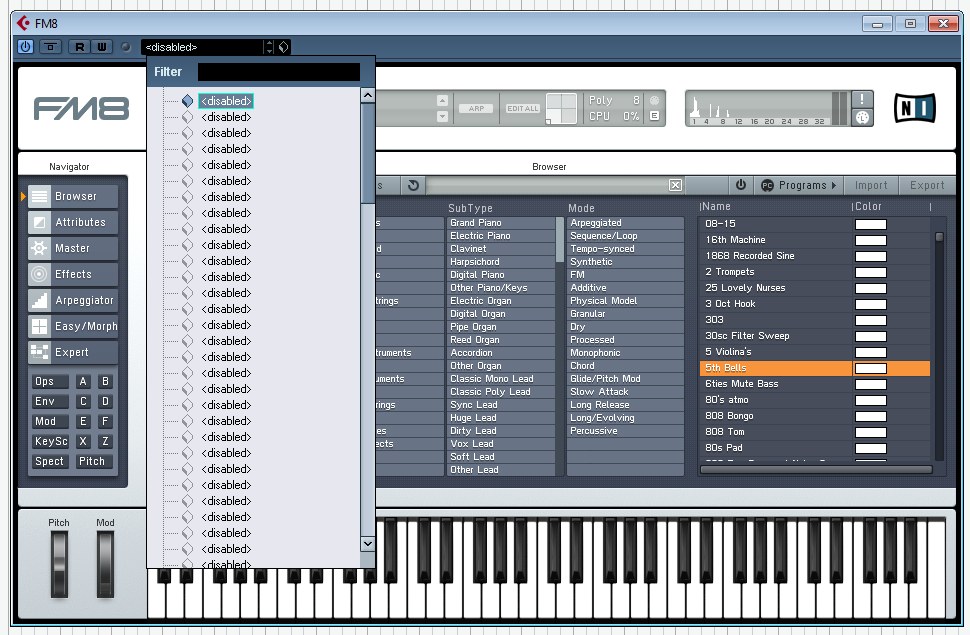Click the MIDI activity round indicator icon
The image size is (970, 635).
(655, 100)
